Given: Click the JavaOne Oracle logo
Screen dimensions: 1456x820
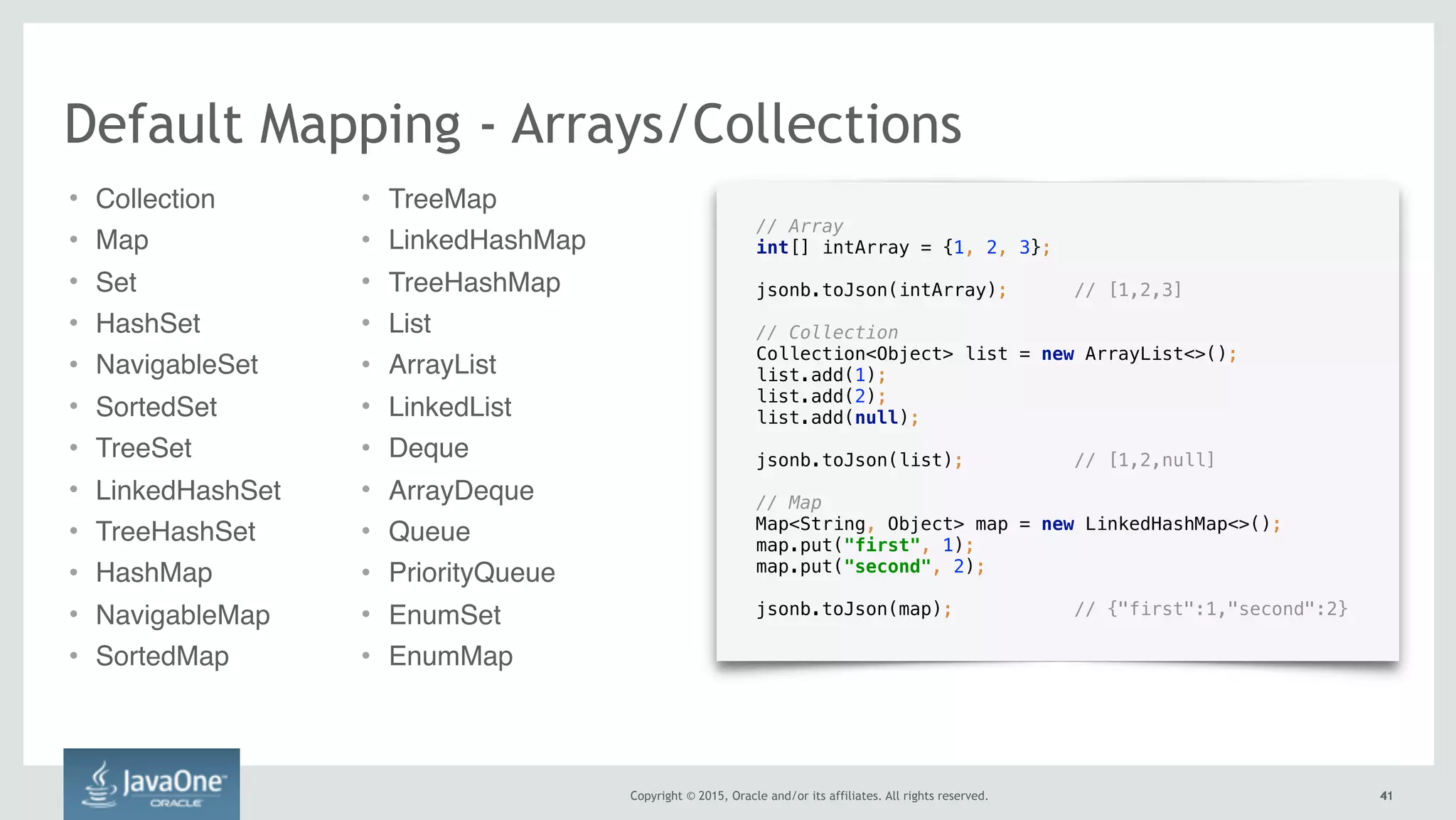Looking at the screenshot, I should (151, 784).
